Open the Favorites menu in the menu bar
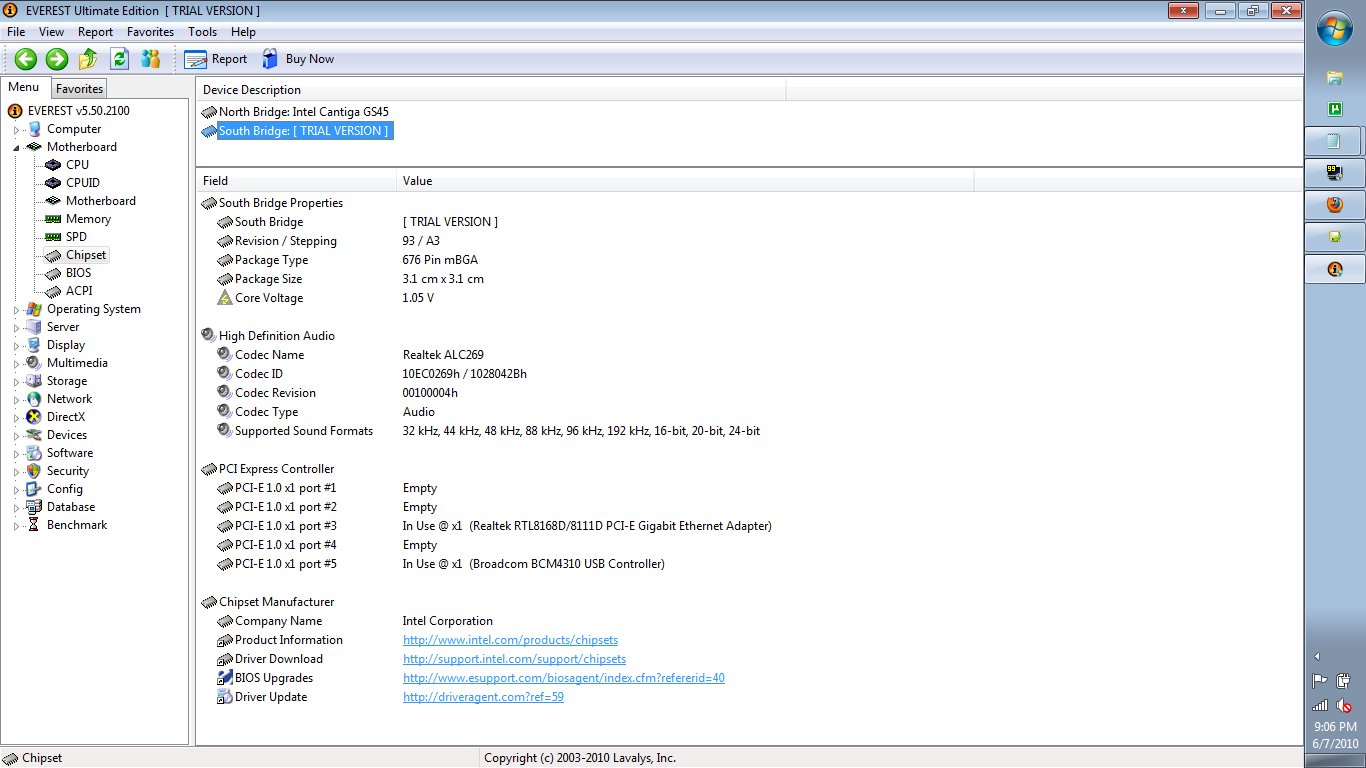The image size is (1366, 768). tap(151, 32)
